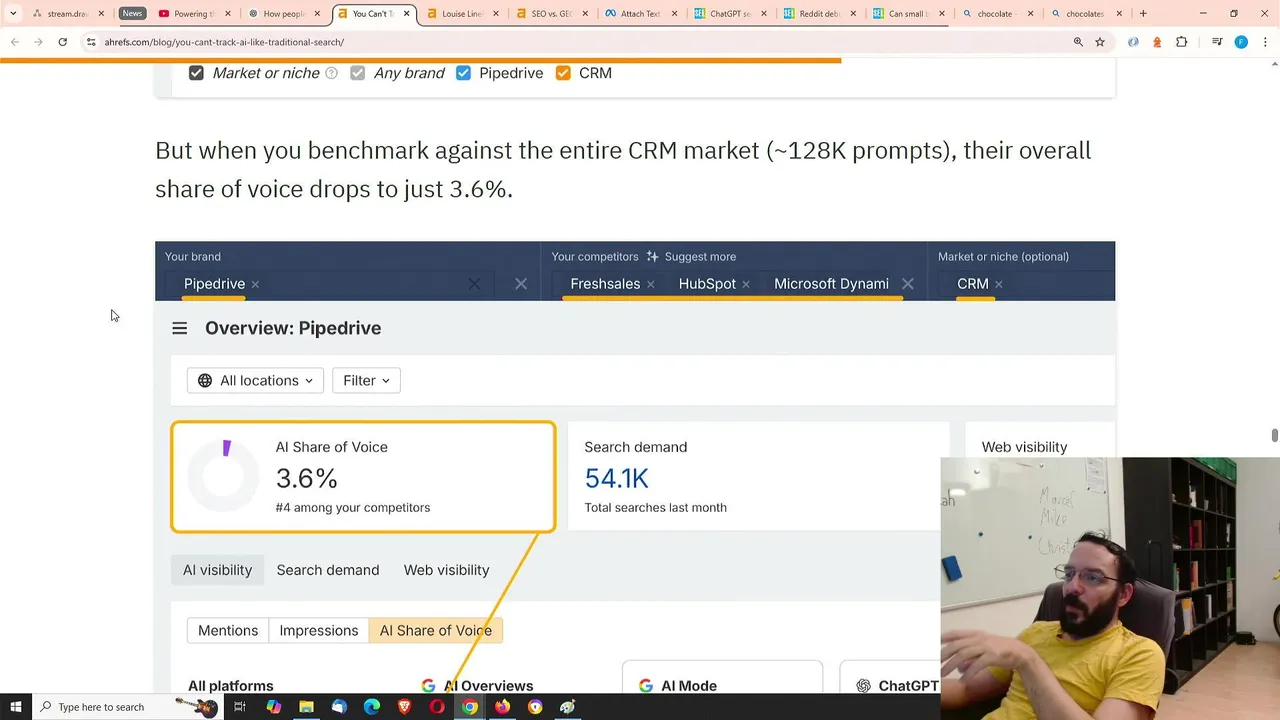Switch to the AI visibility tab
The width and height of the screenshot is (1280, 720).
[217, 570]
